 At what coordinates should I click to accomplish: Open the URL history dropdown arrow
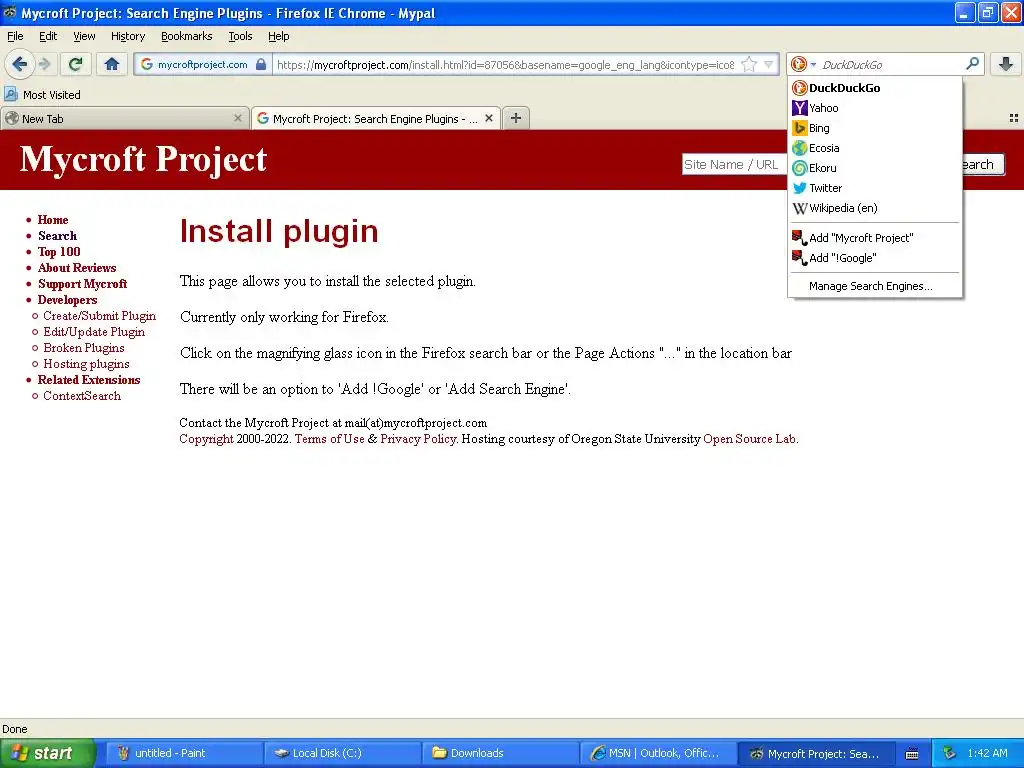click(x=769, y=64)
